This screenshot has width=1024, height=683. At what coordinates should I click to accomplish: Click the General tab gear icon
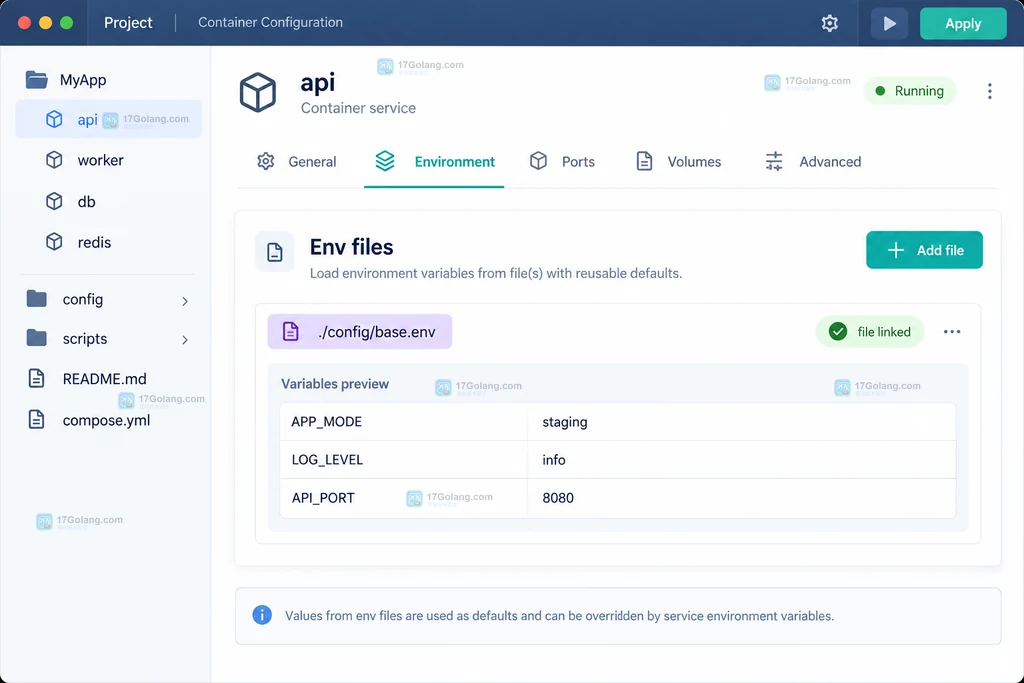tap(266, 161)
